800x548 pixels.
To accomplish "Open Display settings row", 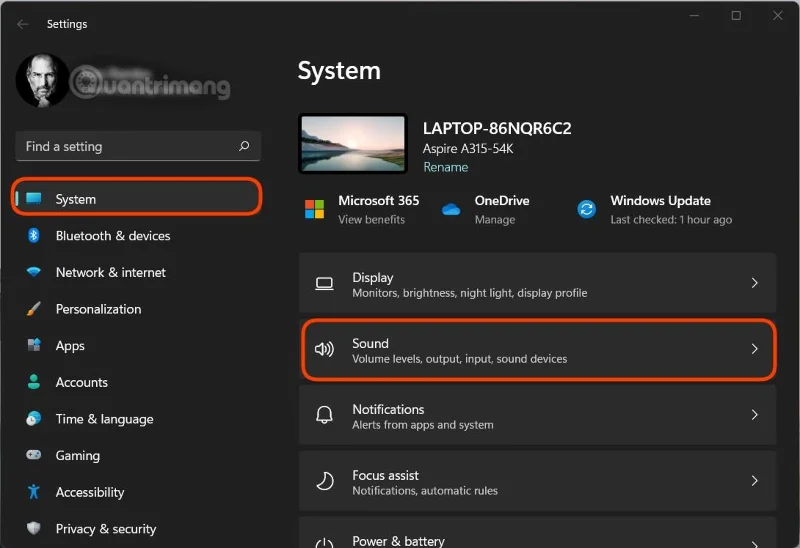I will click(x=537, y=283).
